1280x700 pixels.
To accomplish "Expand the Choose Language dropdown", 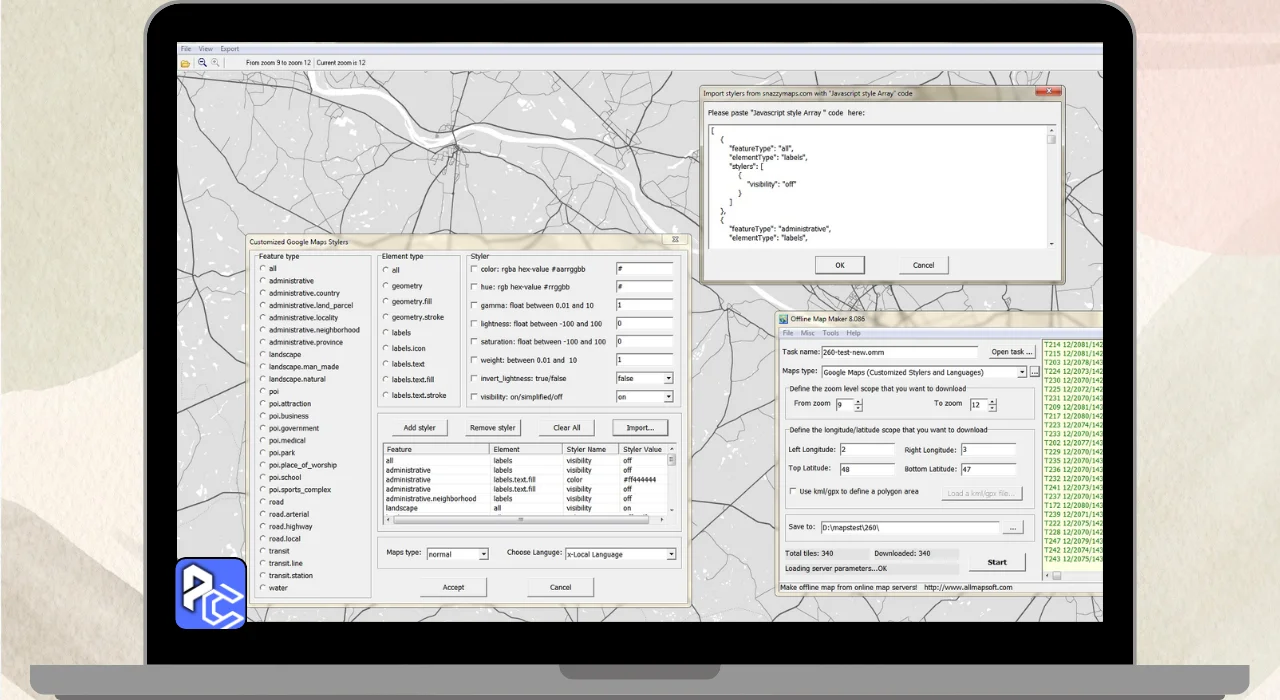I will pyautogui.click(x=670, y=554).
